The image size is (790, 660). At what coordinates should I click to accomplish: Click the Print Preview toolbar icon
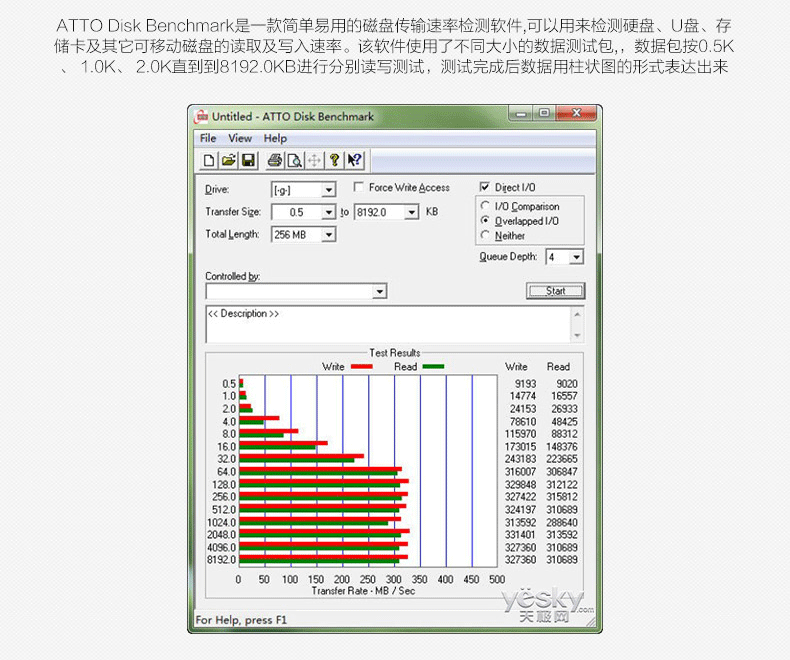coord(295,161)
